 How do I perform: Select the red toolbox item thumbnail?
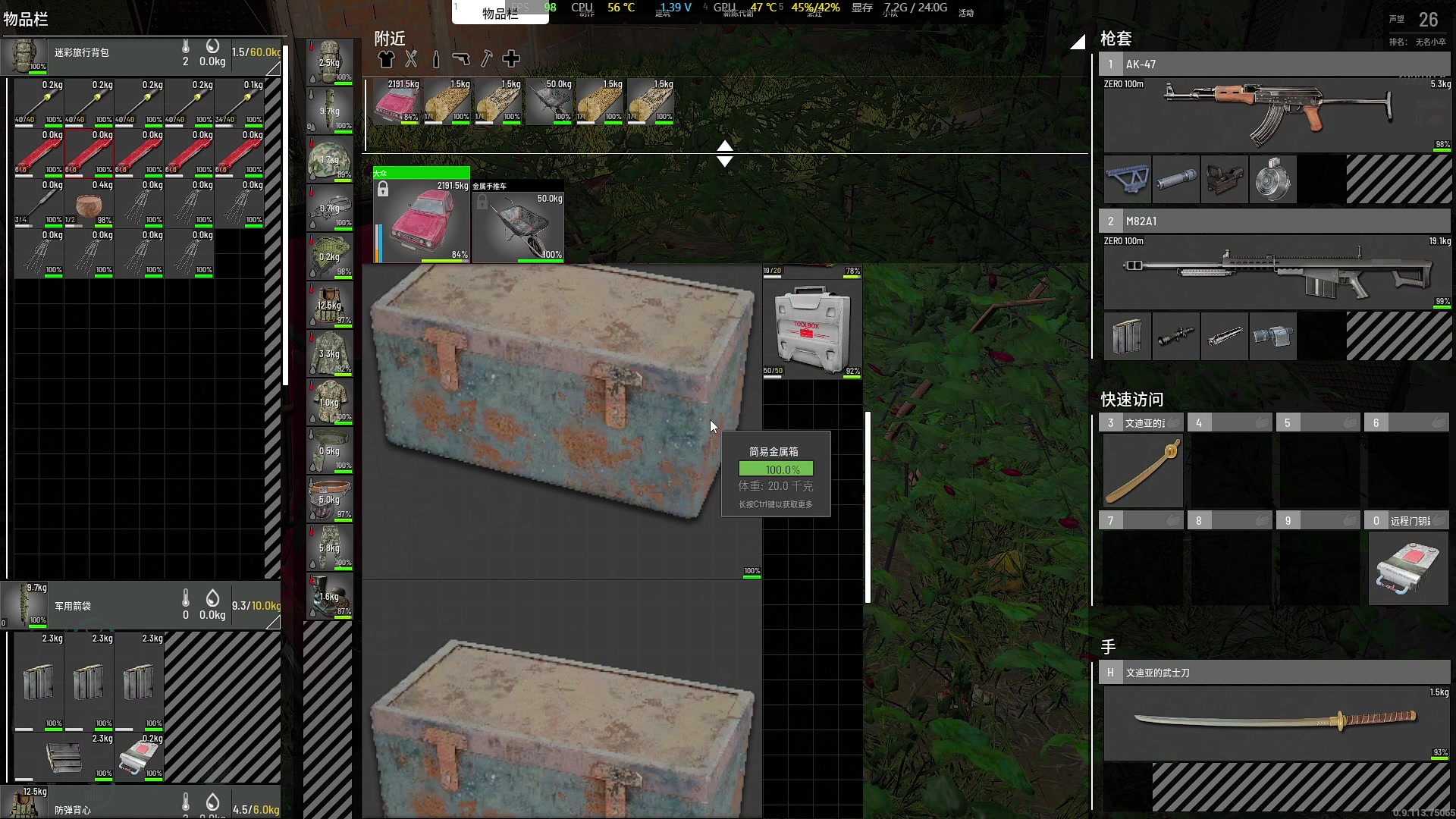pyautogui.click(x=811, y=328)
